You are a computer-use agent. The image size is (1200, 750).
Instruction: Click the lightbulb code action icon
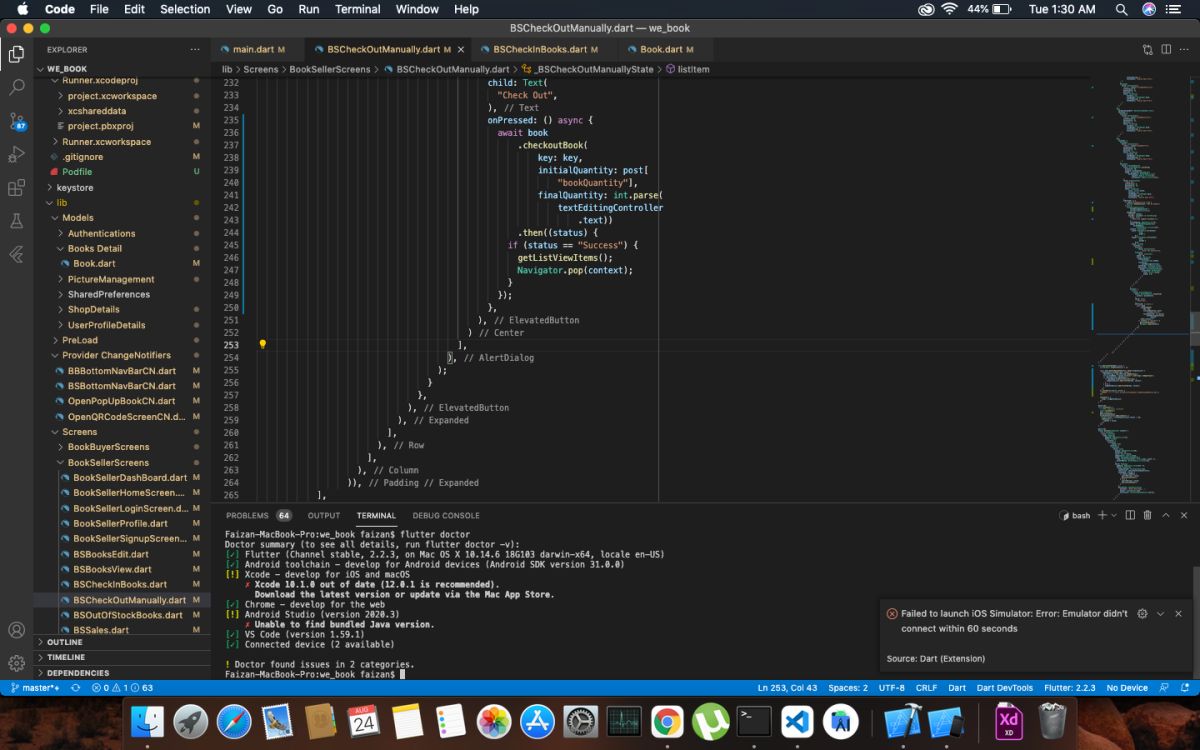pos(263,344)
